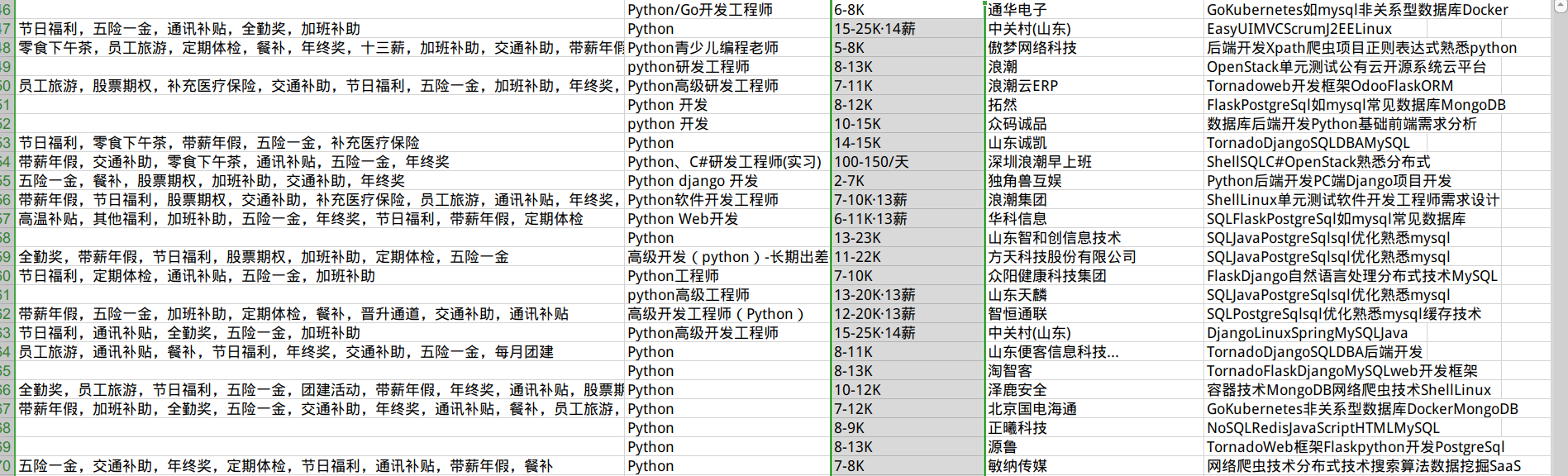Image resolution: width=1568 pixels, height=476 pixels.
Task: Select the 华科信息 company cell
Action: (x=1094, y=219)
